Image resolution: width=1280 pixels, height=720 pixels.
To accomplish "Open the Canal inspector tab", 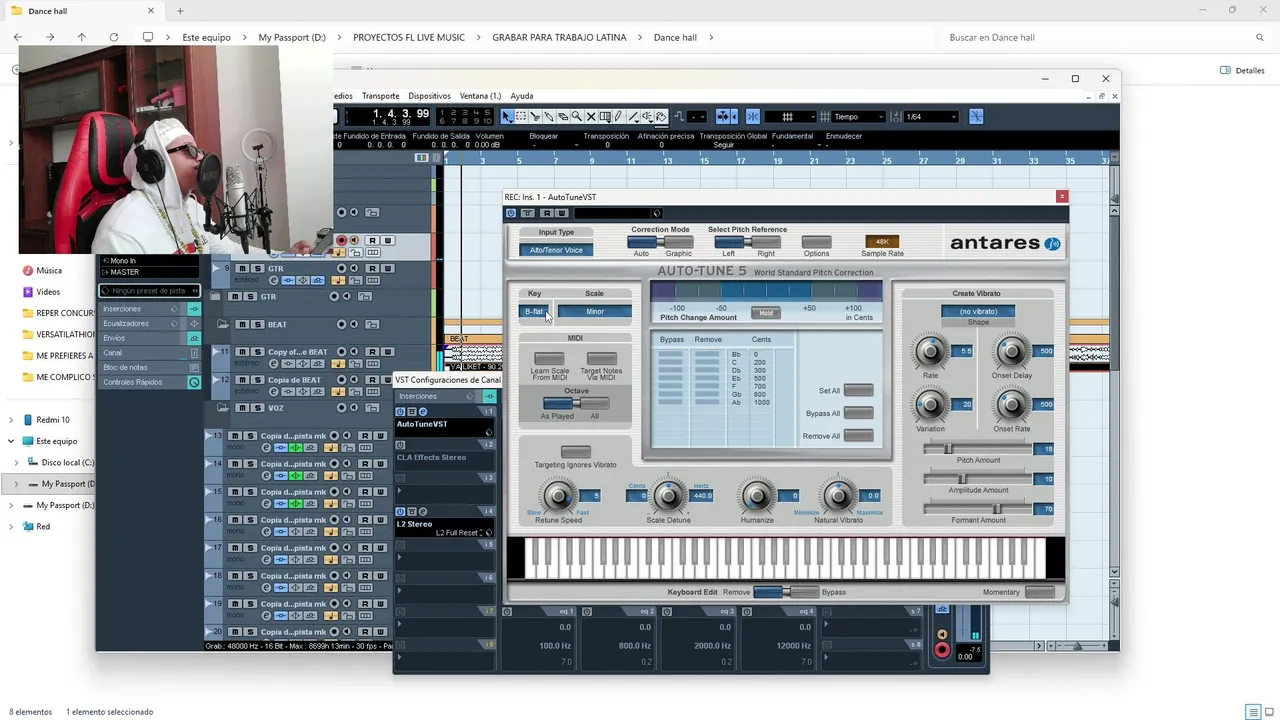I will pos(113,352).
